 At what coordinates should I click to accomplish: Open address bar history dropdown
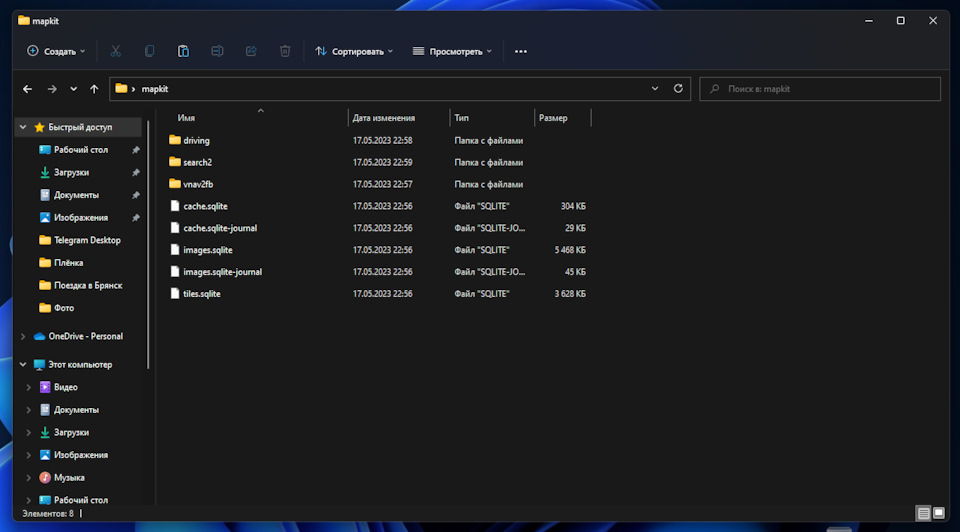pos(654,89)
